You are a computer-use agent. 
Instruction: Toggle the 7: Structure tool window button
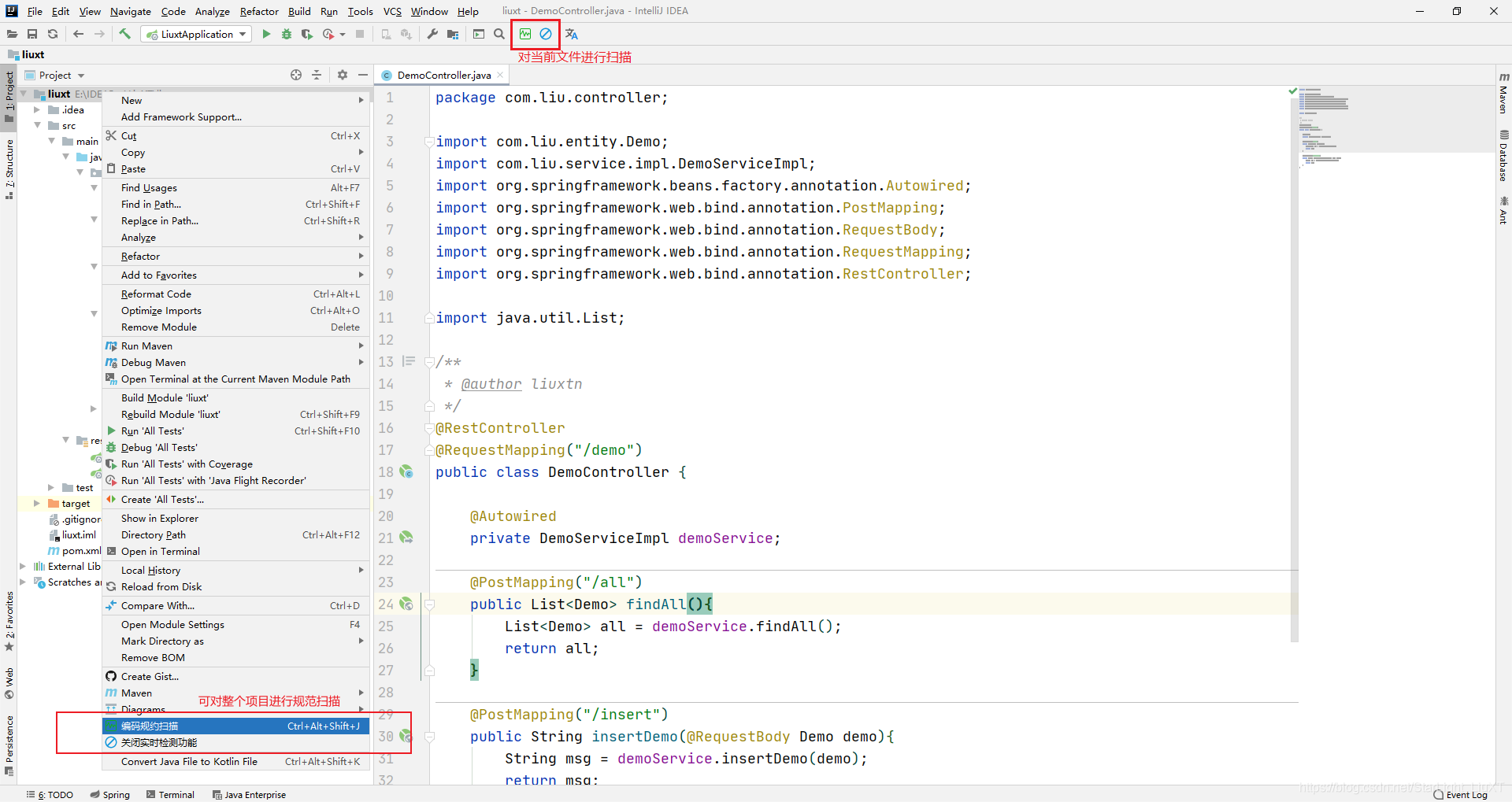point(9,169)
